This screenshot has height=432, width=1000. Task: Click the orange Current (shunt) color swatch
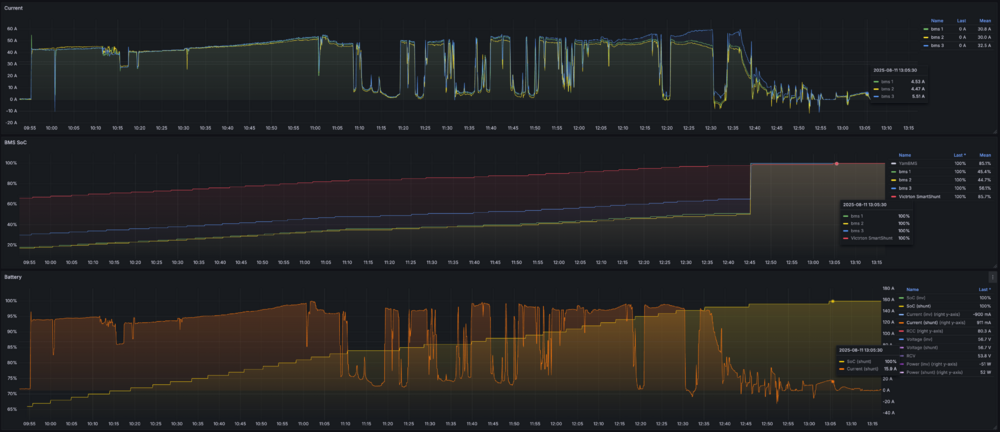click(x=901, y=323)
